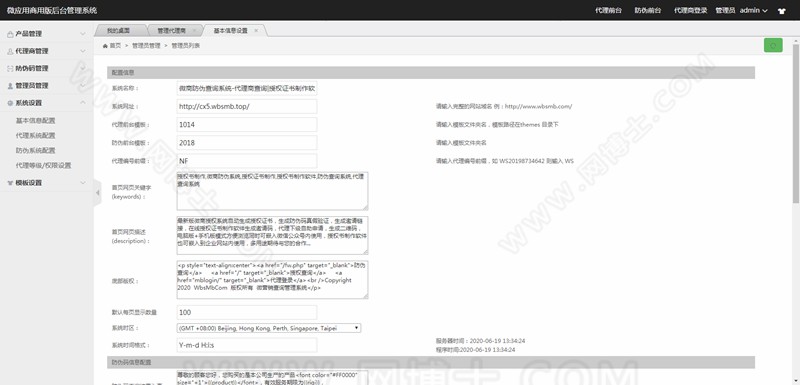Click the 首页网页描述 (description) label

point(132,236)
